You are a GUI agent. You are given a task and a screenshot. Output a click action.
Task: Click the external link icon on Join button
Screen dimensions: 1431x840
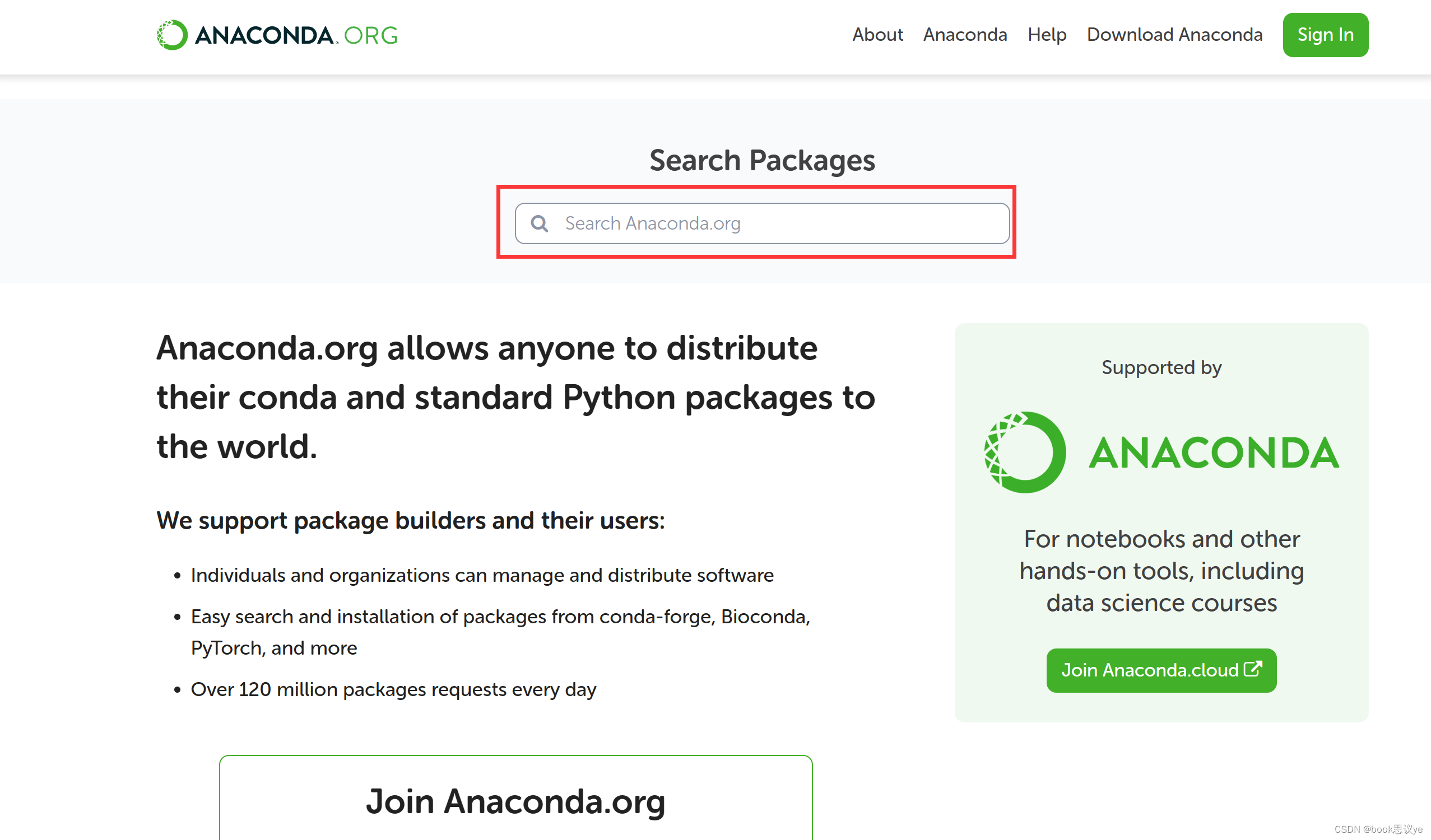pyautogui.click(x=1252, y=669)
